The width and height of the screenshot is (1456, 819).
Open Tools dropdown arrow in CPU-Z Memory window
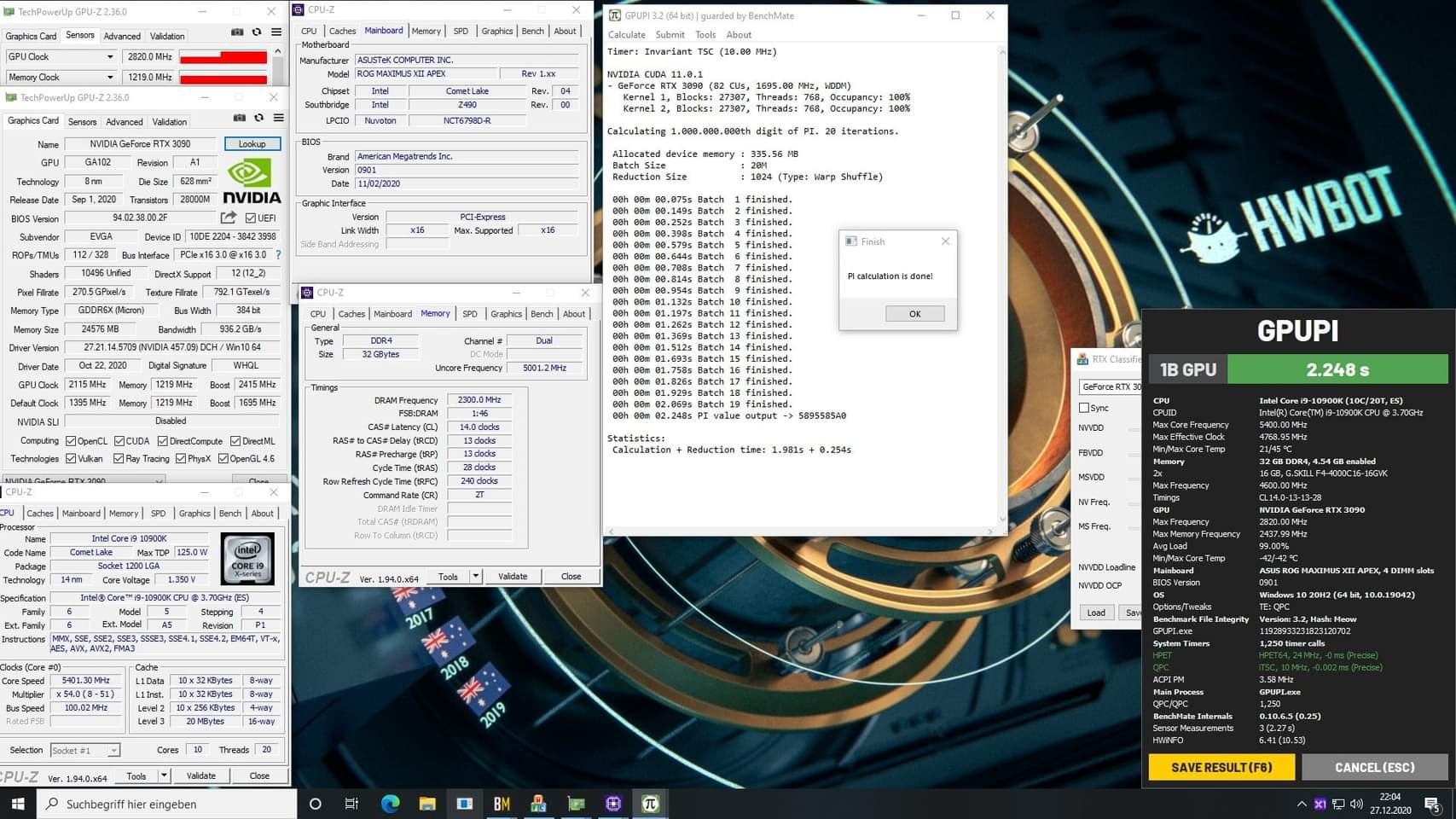pyautogui.click(x=475, y=577)
